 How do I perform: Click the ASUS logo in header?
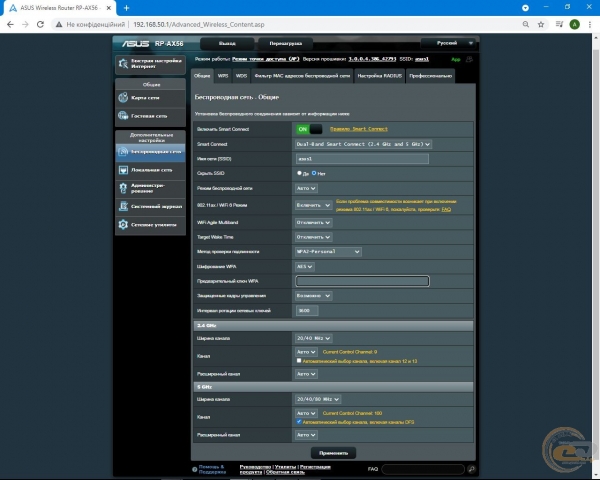coord(135,44)
